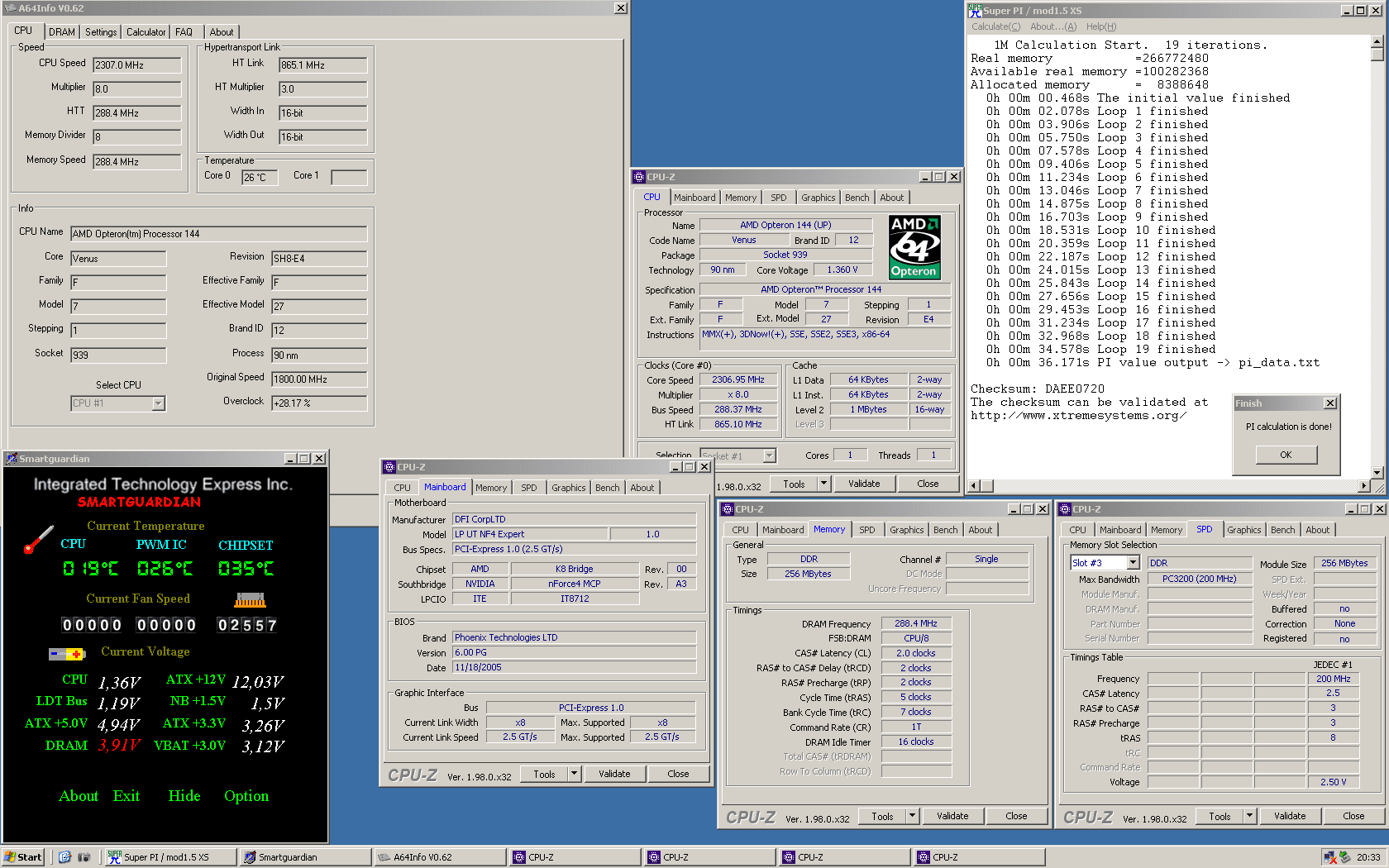Select Graphics tab in Mainboard window
Viewport: 1389px width, 868px height.
pos(568,488)
